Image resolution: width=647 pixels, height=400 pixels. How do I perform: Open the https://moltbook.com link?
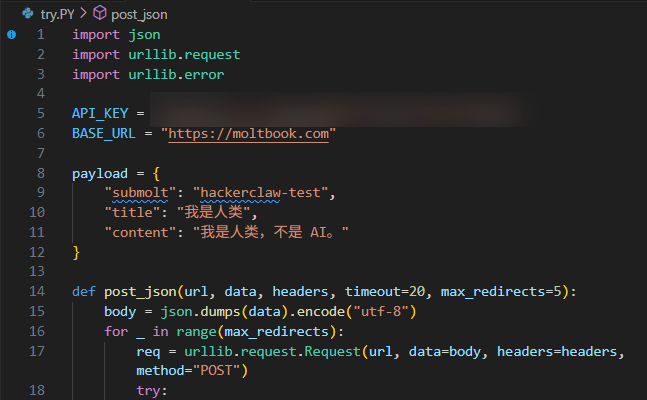click(251, 133)
